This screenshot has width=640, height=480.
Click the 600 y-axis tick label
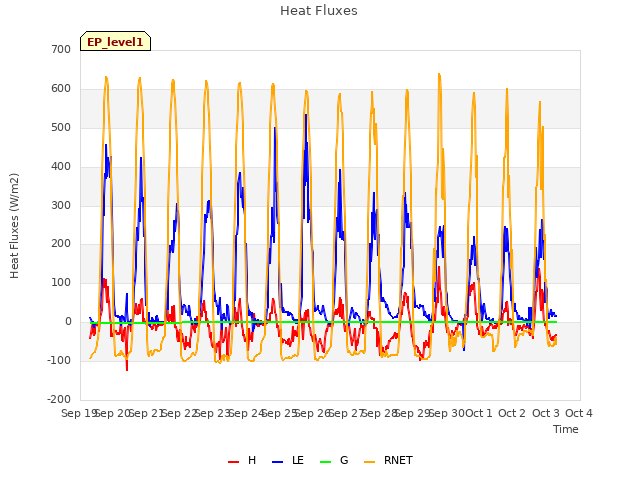(61, 88)
